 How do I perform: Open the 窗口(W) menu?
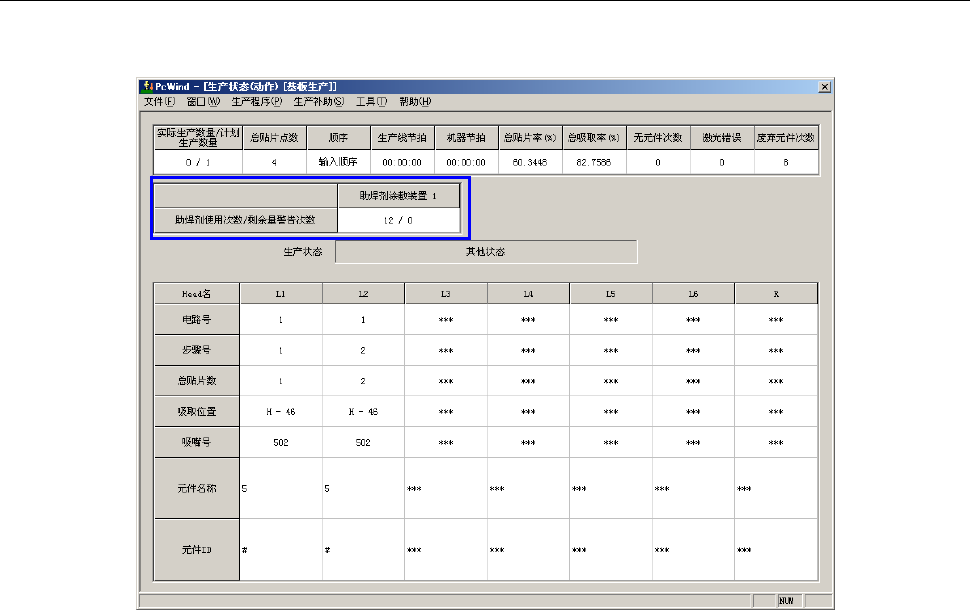pos(202,101)
